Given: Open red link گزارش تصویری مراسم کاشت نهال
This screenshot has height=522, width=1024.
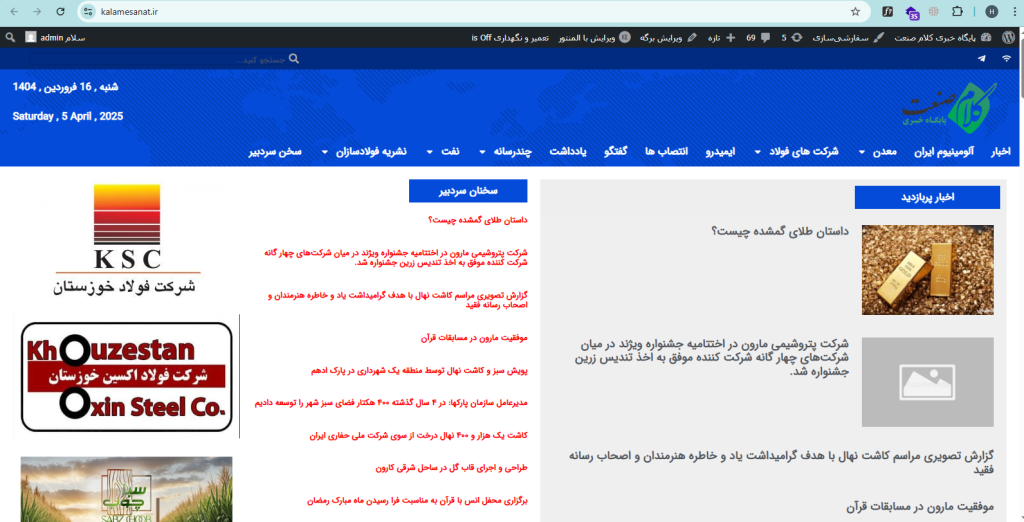Looking at the screenshot, I should [398, 300].
